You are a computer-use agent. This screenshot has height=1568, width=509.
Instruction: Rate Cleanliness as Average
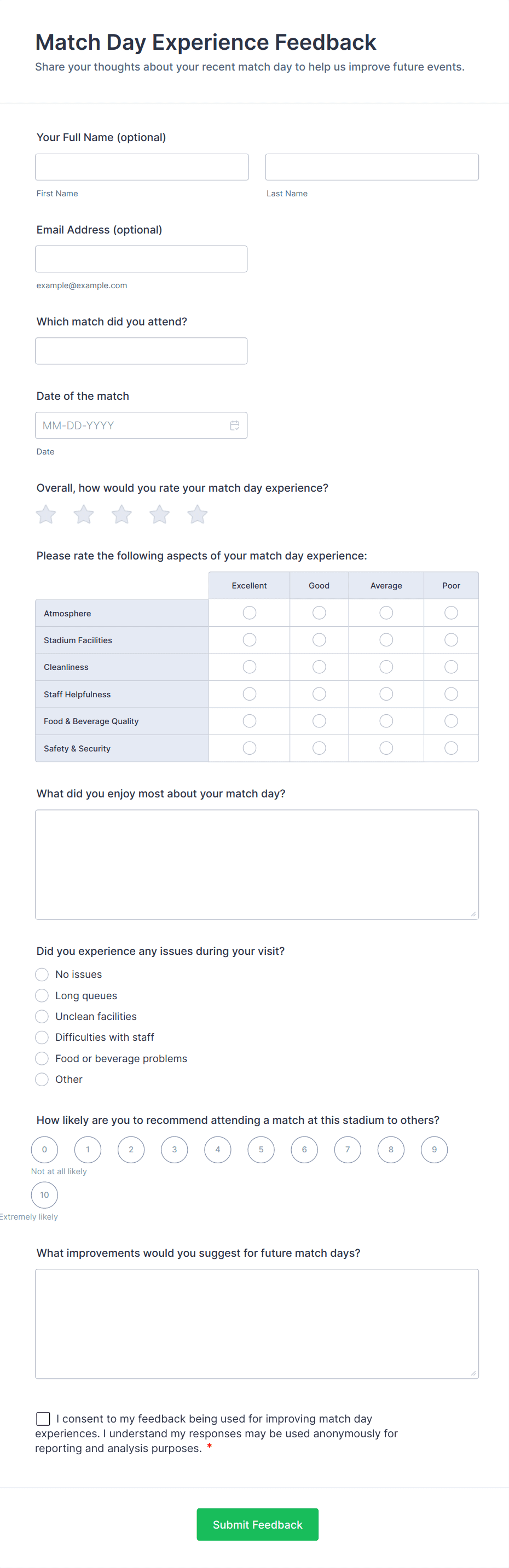click(386, 667)
